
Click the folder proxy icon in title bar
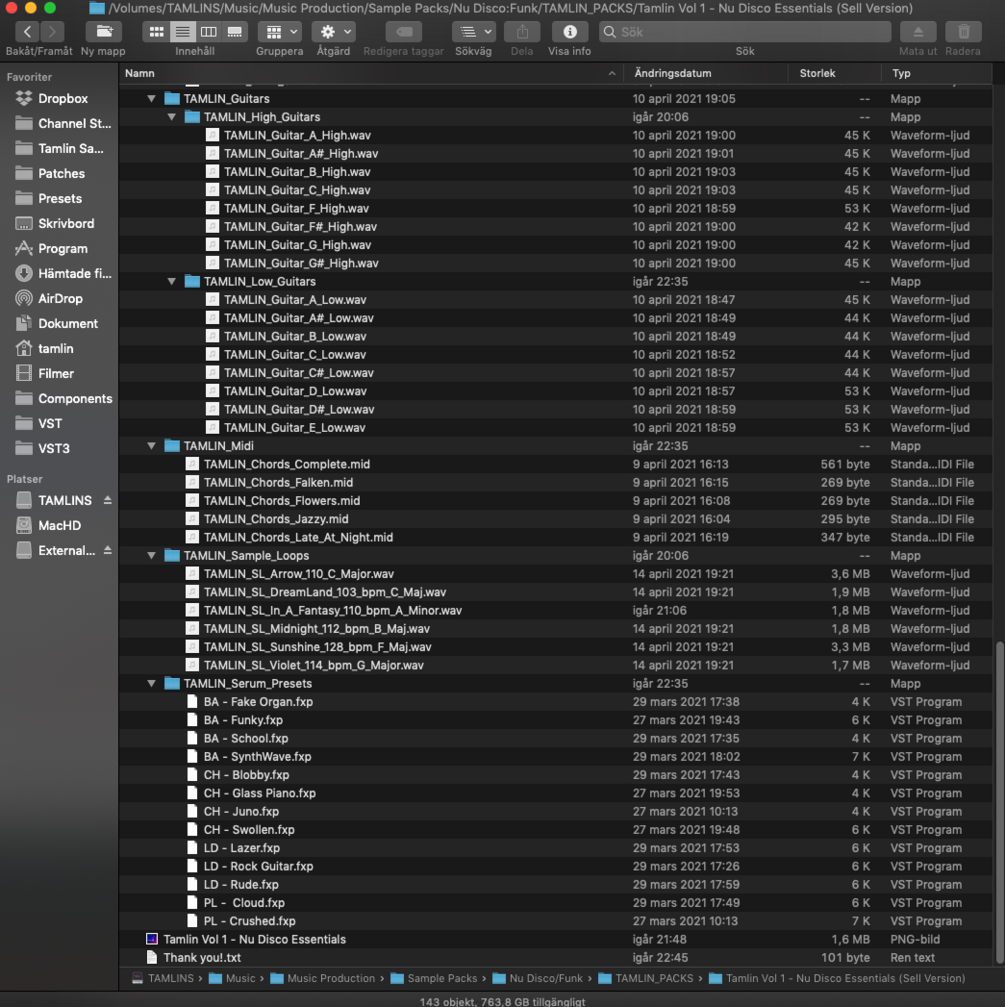tap(97, 8)
